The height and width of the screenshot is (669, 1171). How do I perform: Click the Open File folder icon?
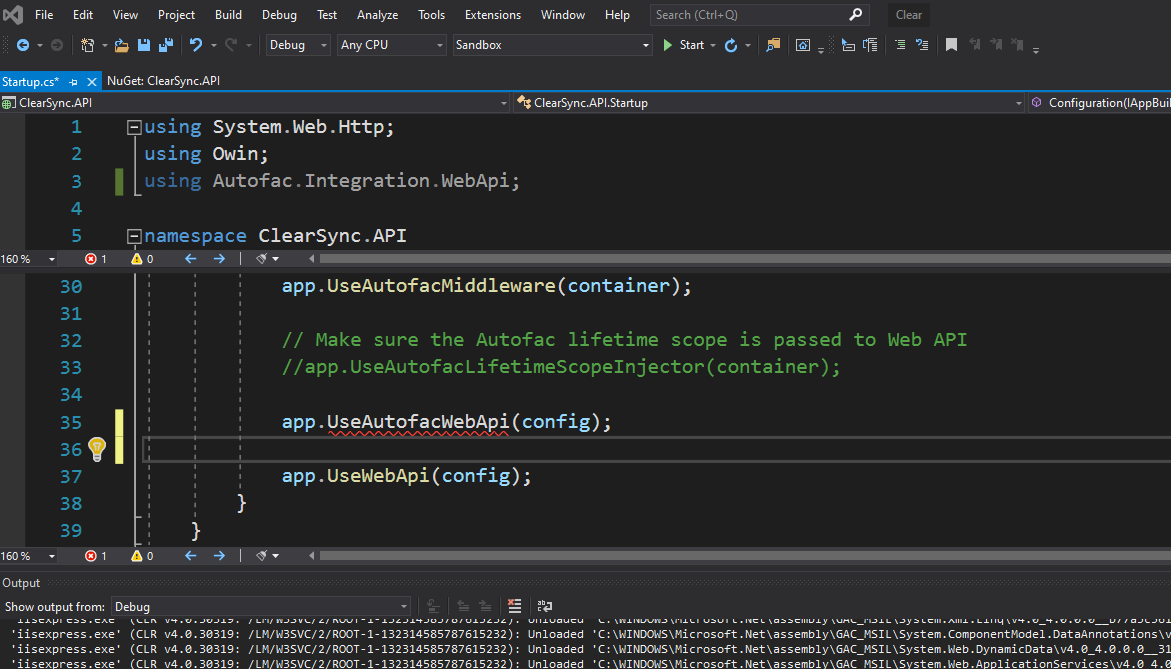point(122,45)
